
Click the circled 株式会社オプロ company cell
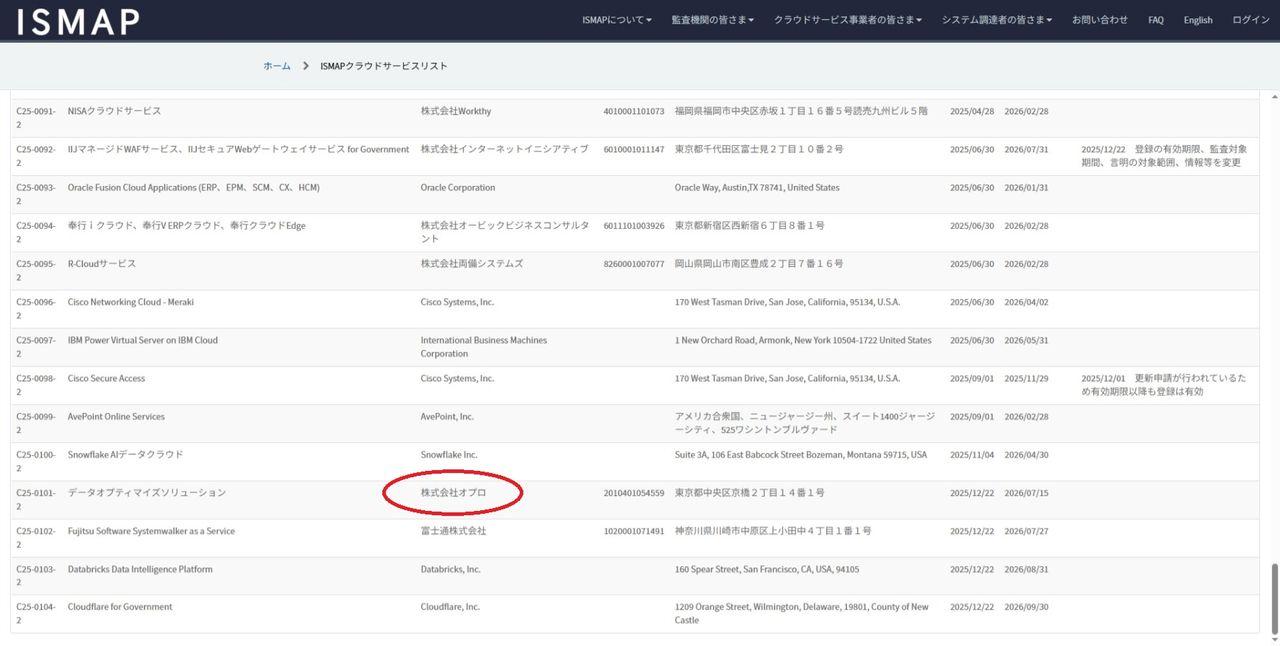point(453,493)
